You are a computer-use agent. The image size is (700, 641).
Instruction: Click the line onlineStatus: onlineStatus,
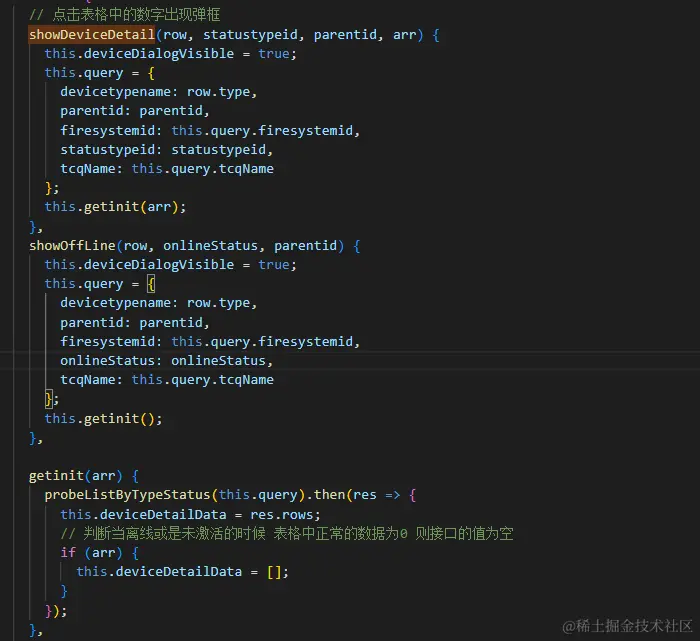167,361
